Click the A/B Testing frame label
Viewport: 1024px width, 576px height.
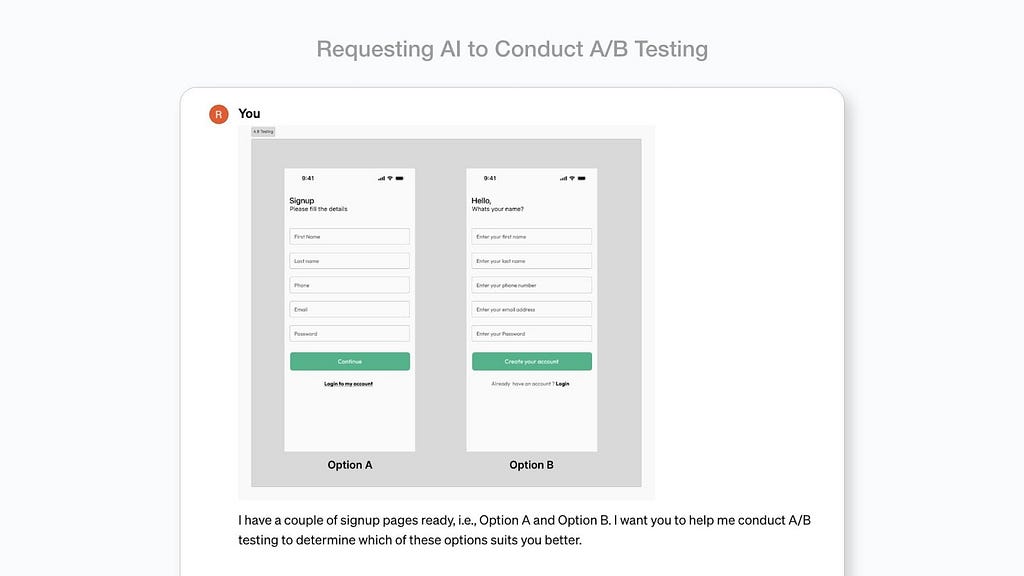pyautogui.click(x=263, y=131)
